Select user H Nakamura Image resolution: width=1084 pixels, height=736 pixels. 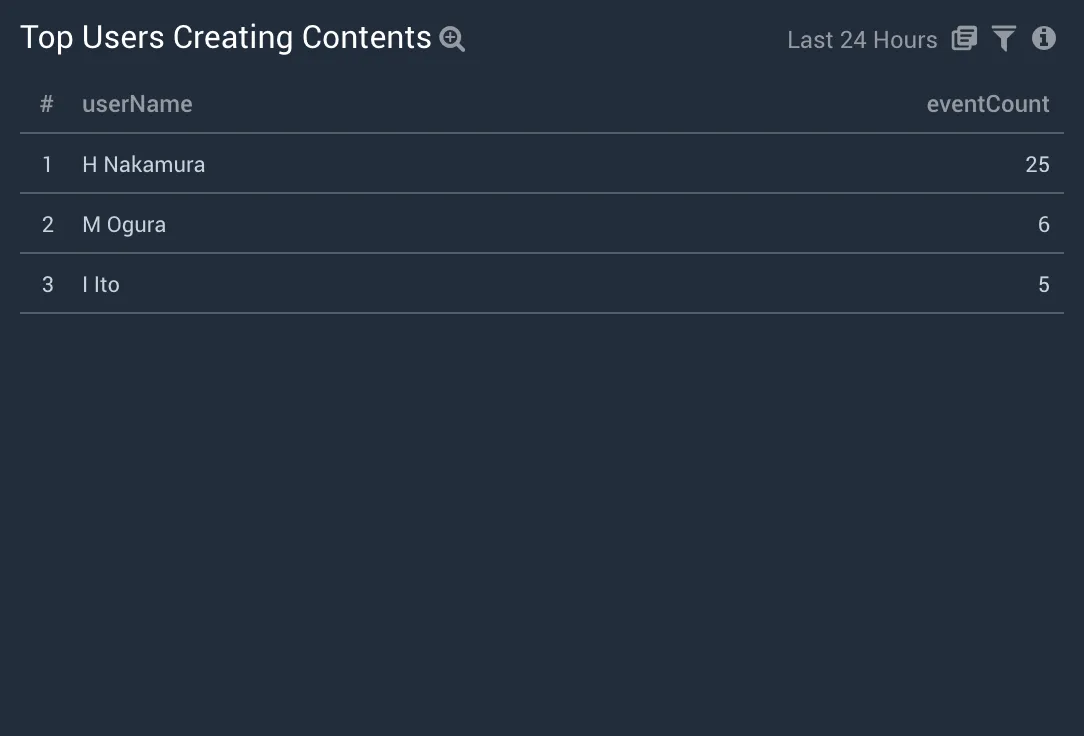point(143,164)
